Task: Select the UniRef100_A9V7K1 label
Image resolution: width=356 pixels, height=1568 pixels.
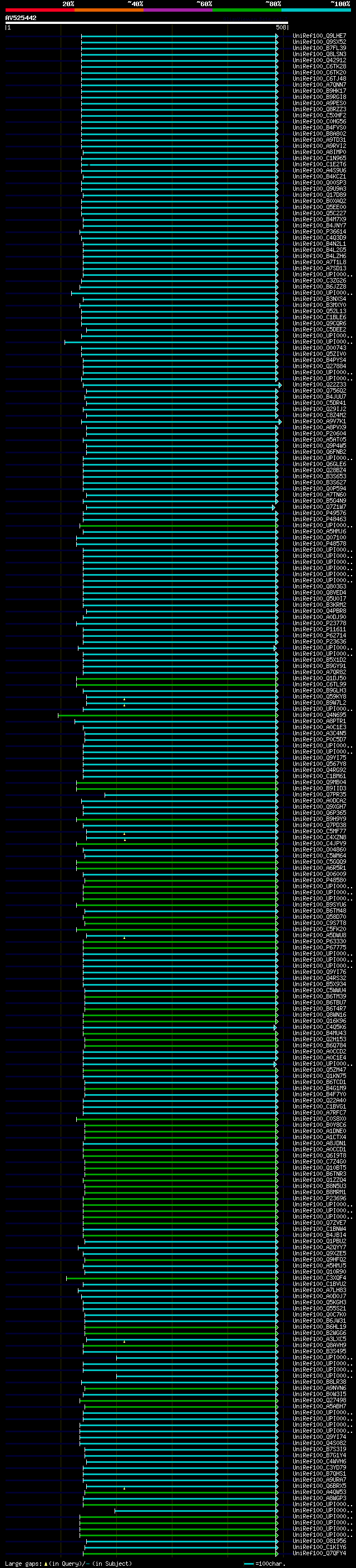Action: click(x=319, y=421)
